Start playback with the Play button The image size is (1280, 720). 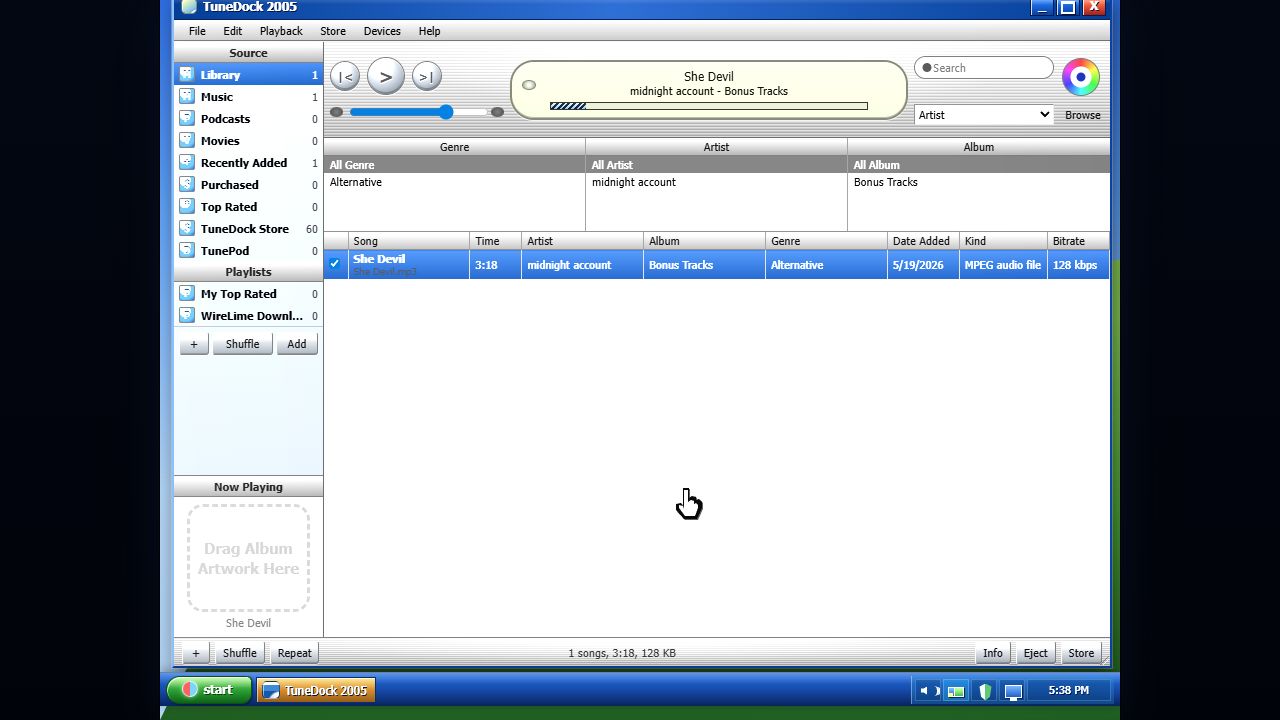[385, 76]
